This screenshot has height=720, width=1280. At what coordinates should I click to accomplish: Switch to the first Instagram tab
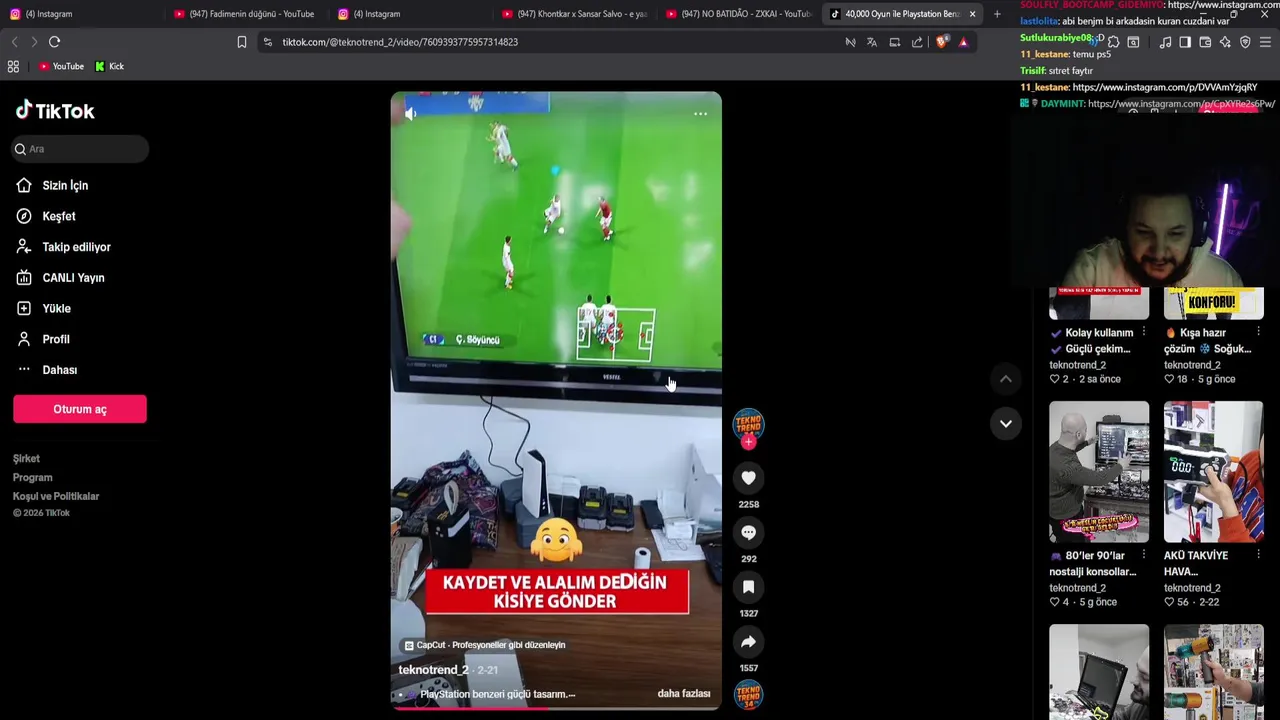(82, 14)
